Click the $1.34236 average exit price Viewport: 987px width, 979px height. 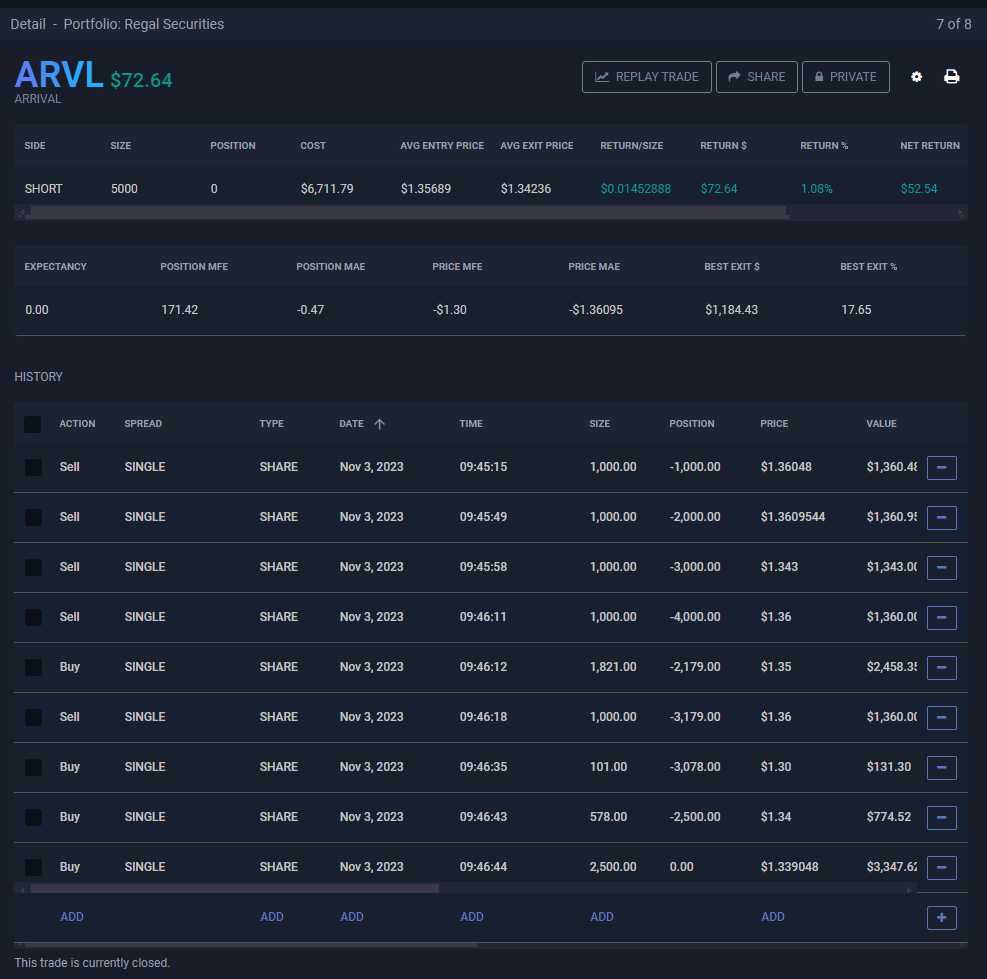pyautogui.click(x=526, y=189)
